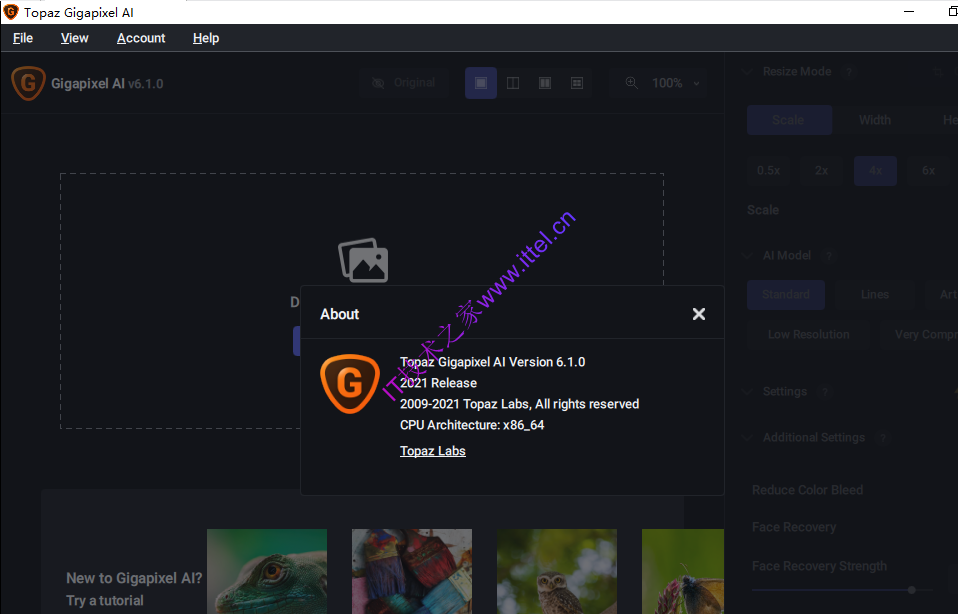This screenshot has height=614, width=958.
Task: Close the About dialog
Action: [x=698, y=314]
